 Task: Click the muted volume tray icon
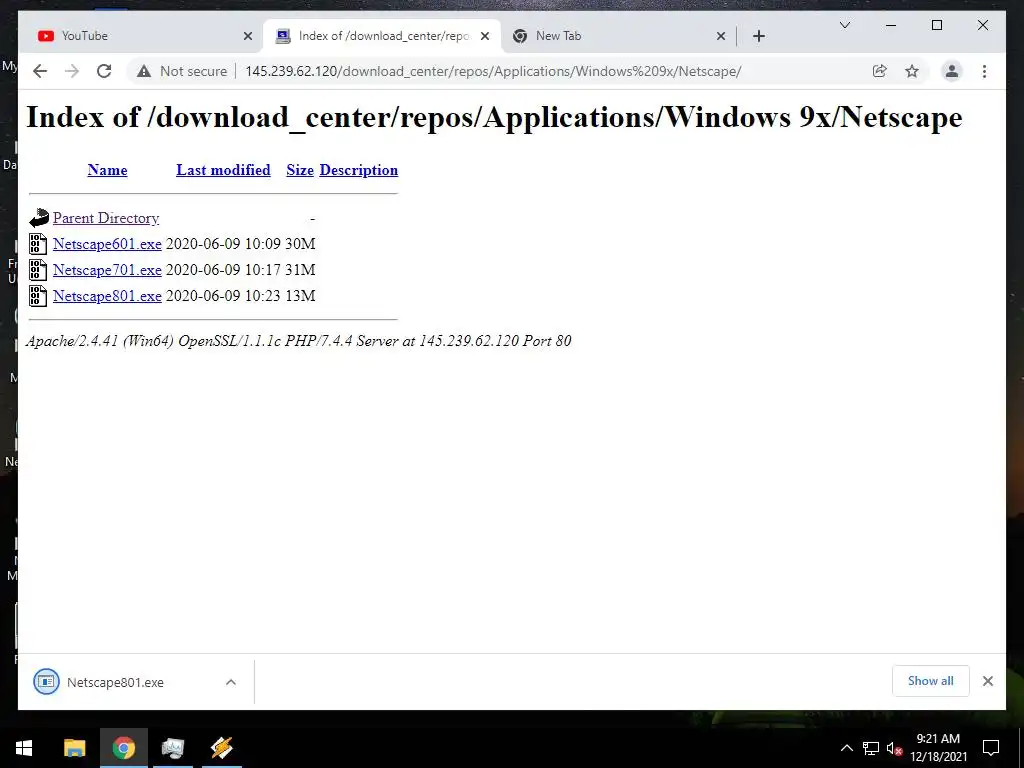[894, 748]
